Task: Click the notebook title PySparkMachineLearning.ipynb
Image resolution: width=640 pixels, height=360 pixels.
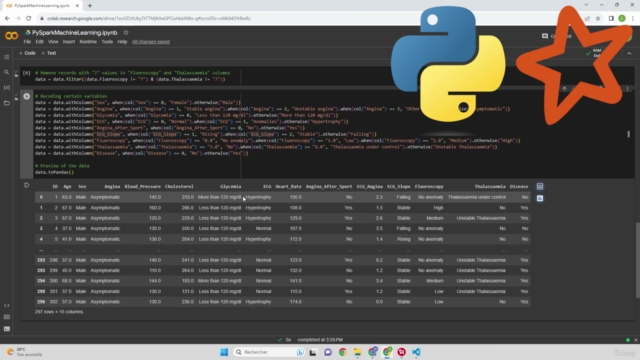Action: (75, 33)
